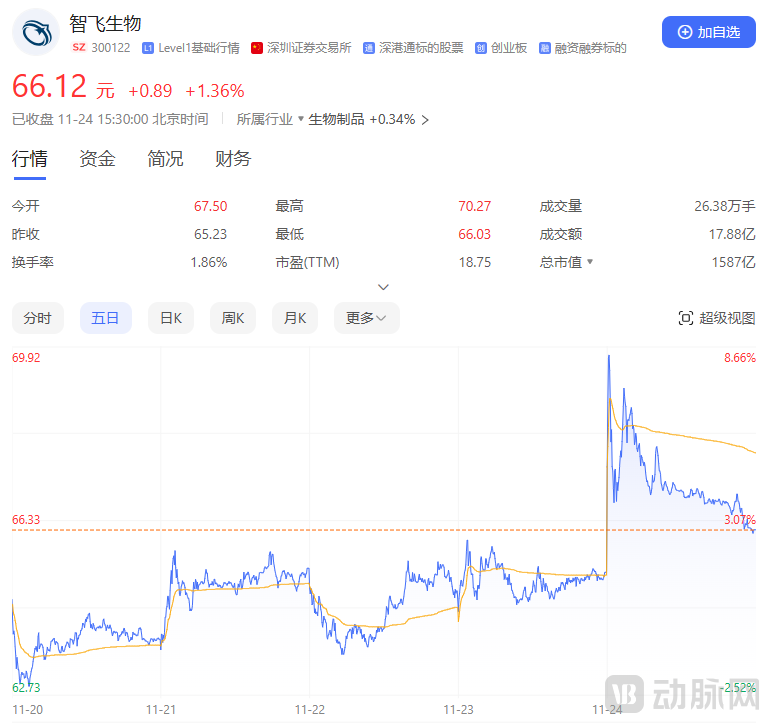Image resolution: width=769 pixels, height=723 pixels.
Task: Expand the 所属行业 dropdown arrow
Action: click(301, 119)
